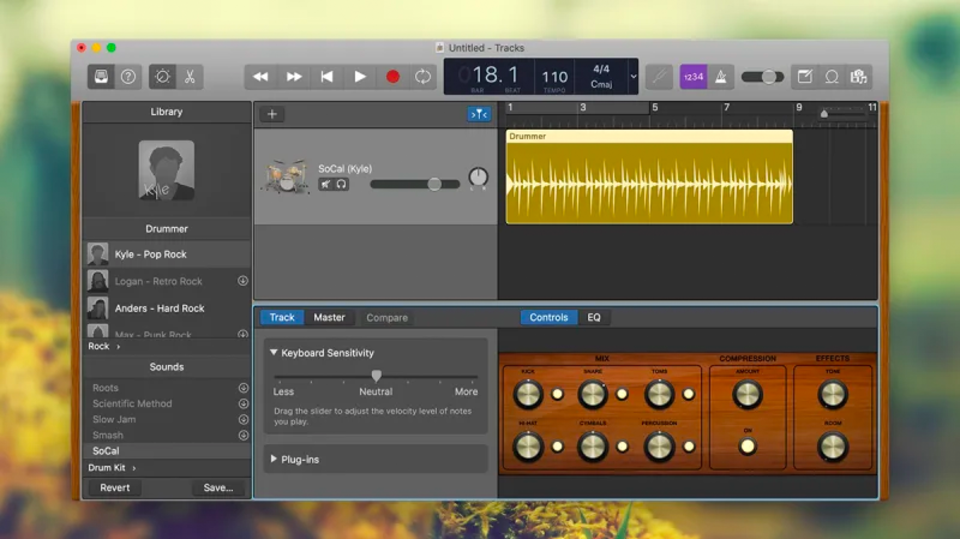Open Smart Controls dial icon
Viewport: 960px width, 539px height.
[x=162, y=77]
